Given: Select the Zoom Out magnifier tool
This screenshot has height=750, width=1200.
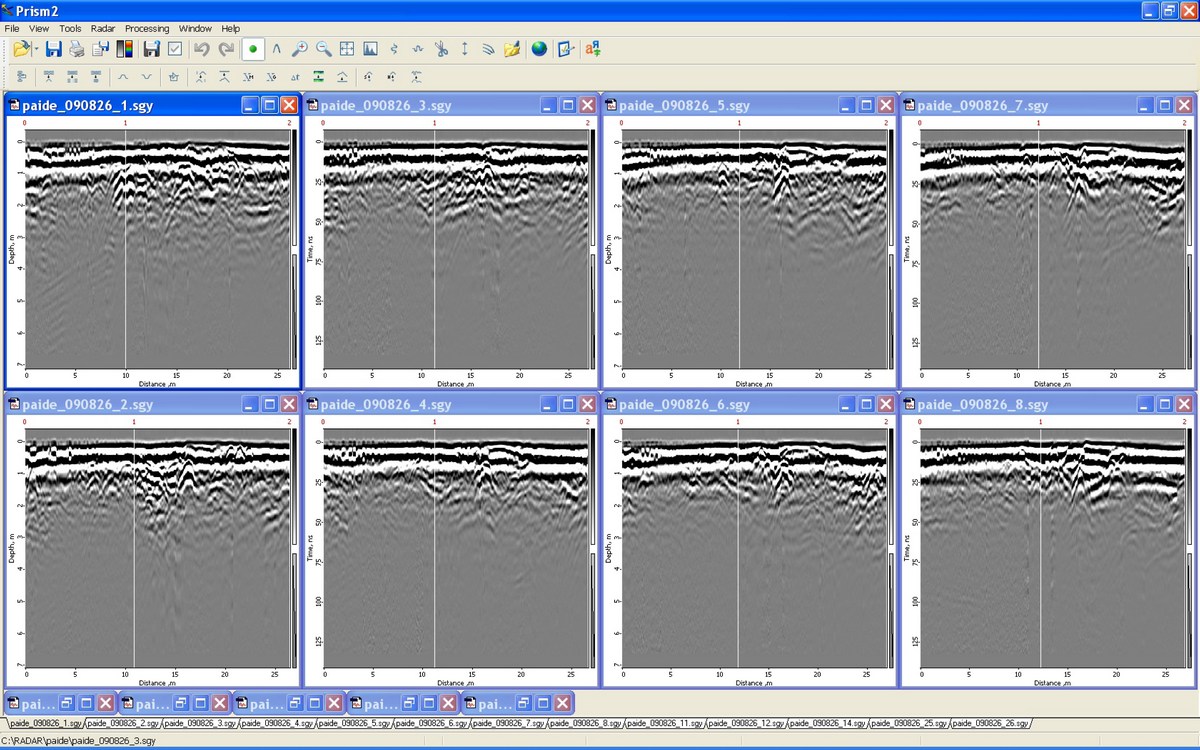Looking at the screenshot, I should (x=323, y=49).
